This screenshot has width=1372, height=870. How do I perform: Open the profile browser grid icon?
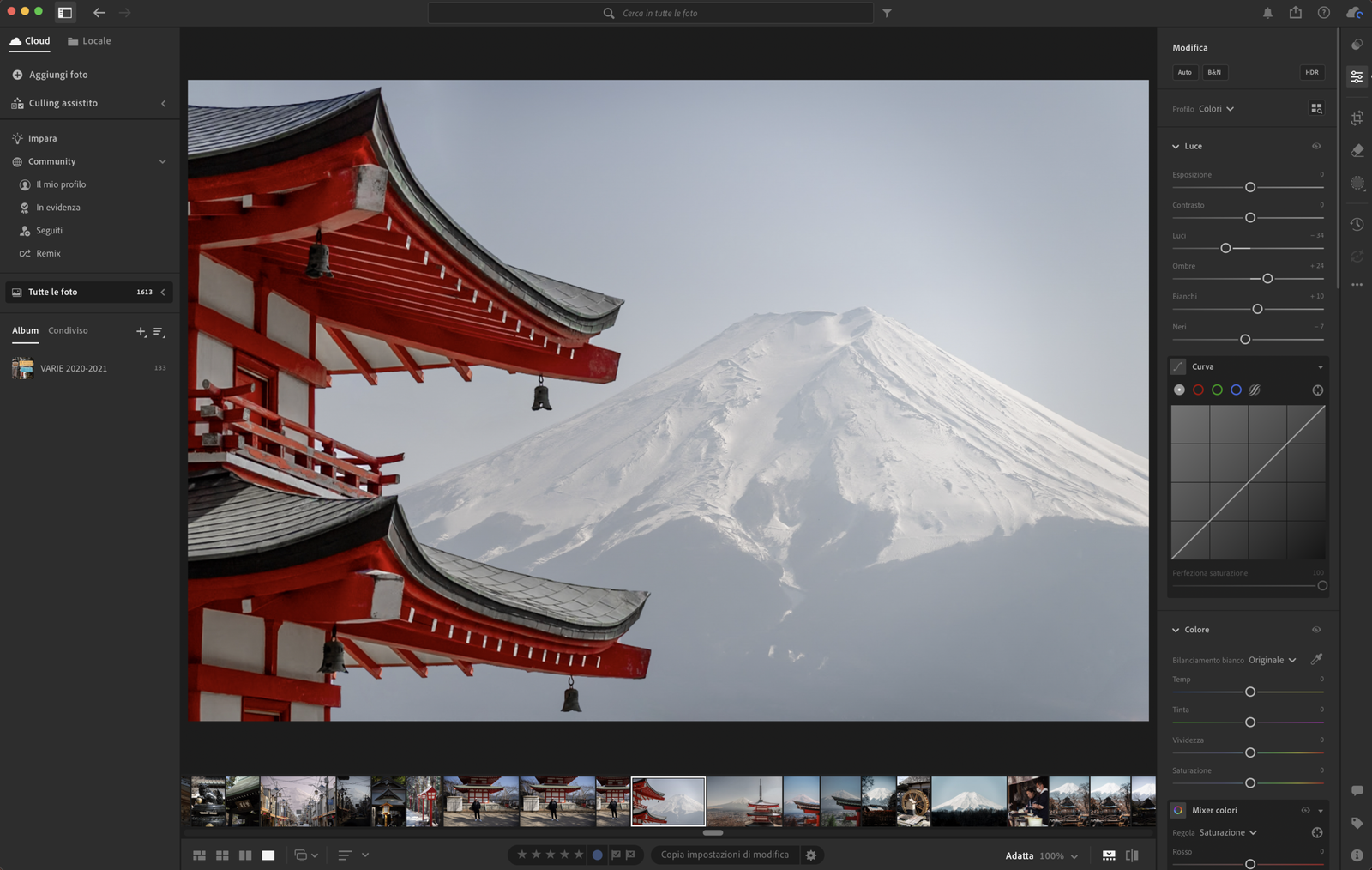click(1316, 108)
